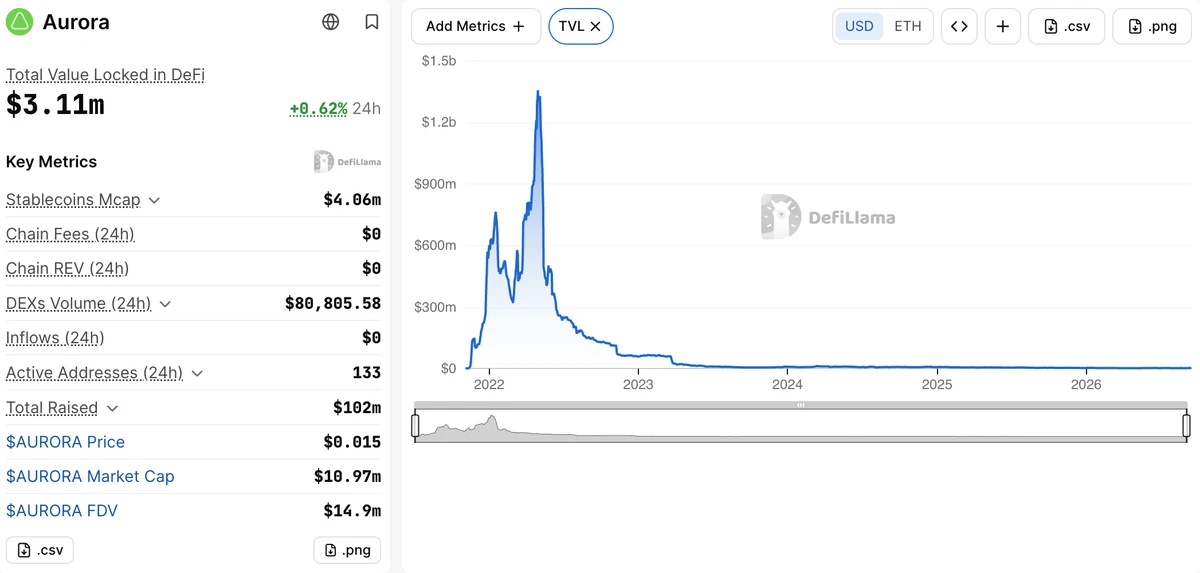
Task: Download key metrics .png in left panel
Action: click(x=347, y=550)
